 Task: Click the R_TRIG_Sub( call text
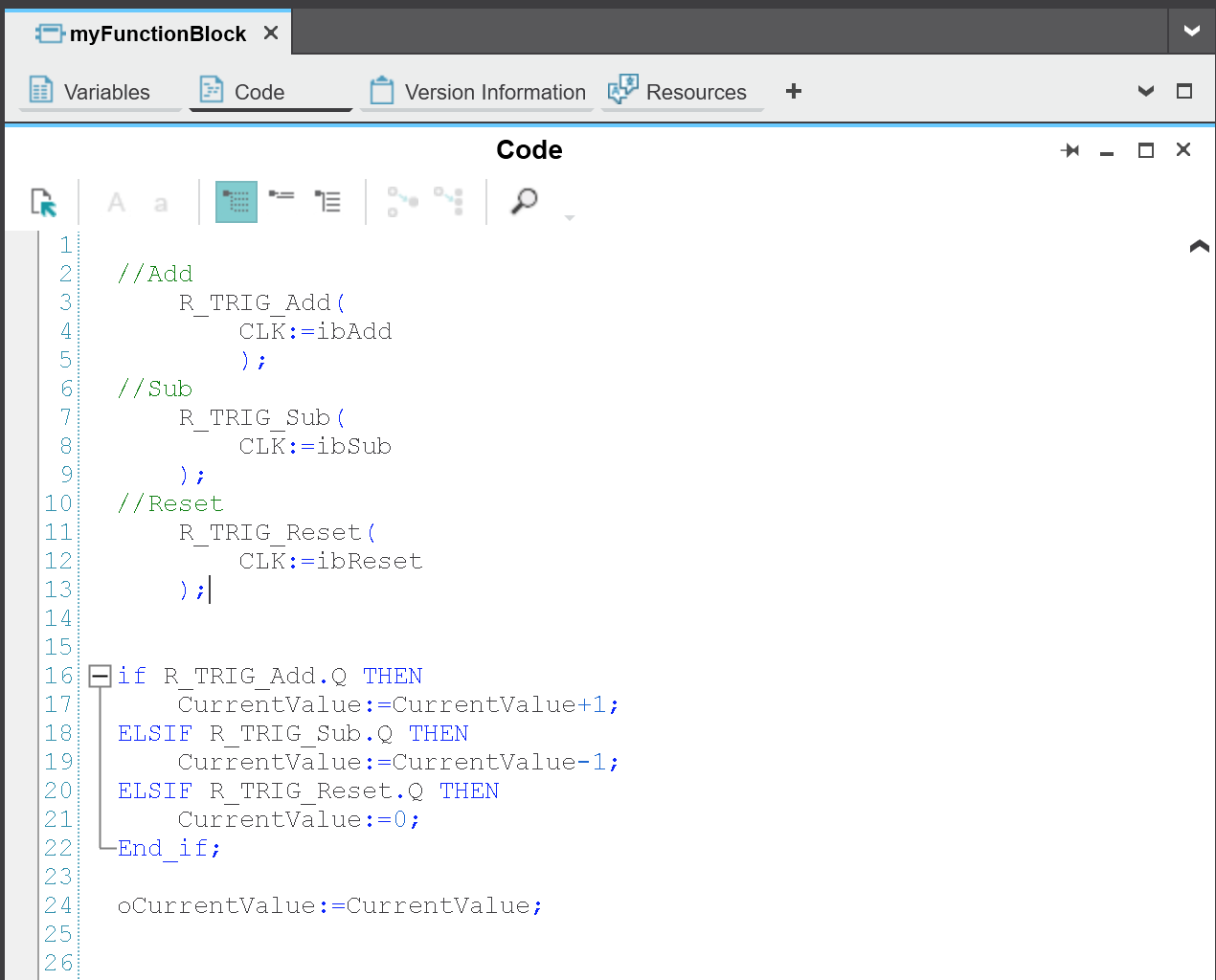(x=262, y=417)
